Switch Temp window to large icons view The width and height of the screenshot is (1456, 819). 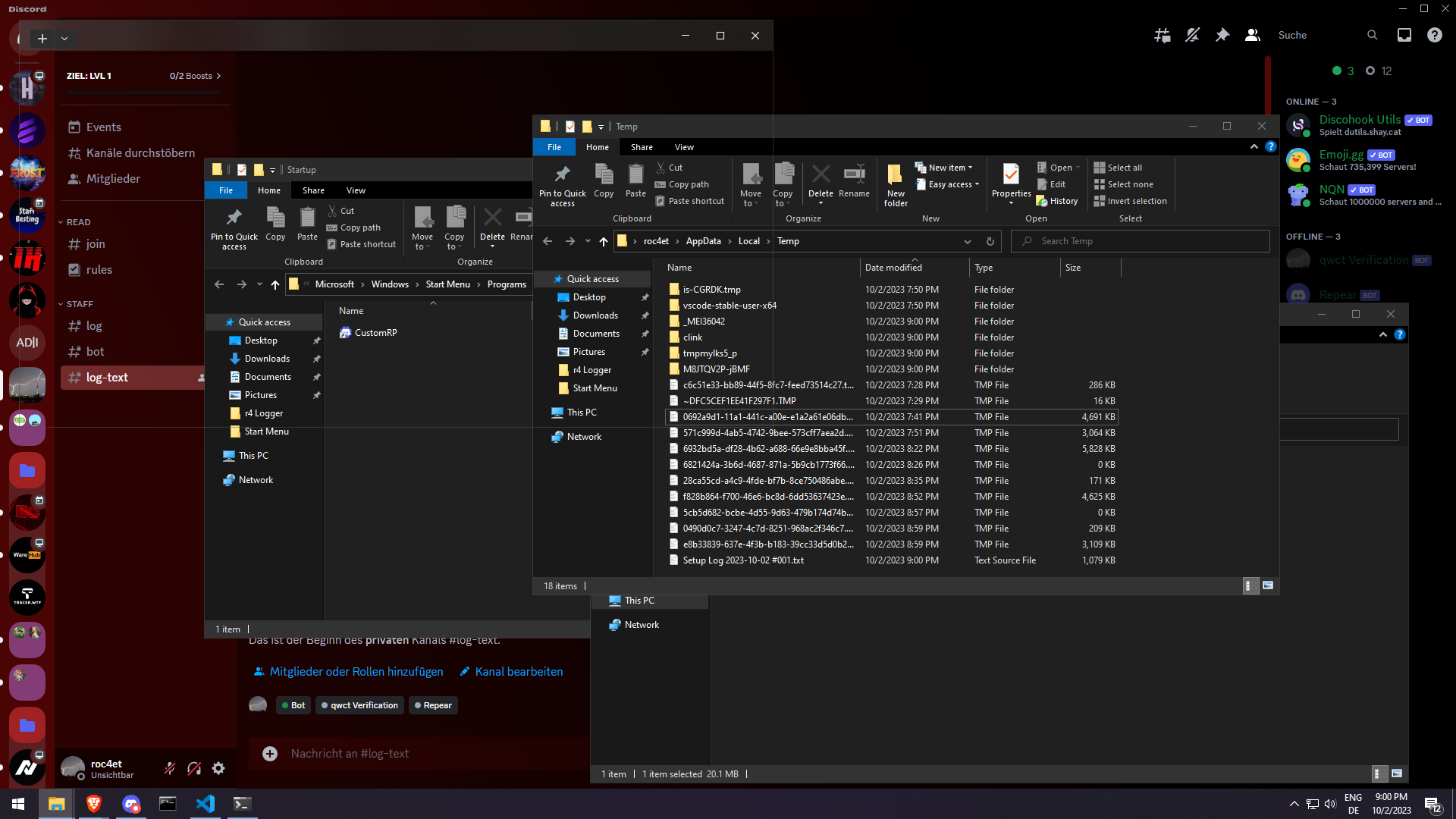pyautogui.click(x=1268, y=585)
